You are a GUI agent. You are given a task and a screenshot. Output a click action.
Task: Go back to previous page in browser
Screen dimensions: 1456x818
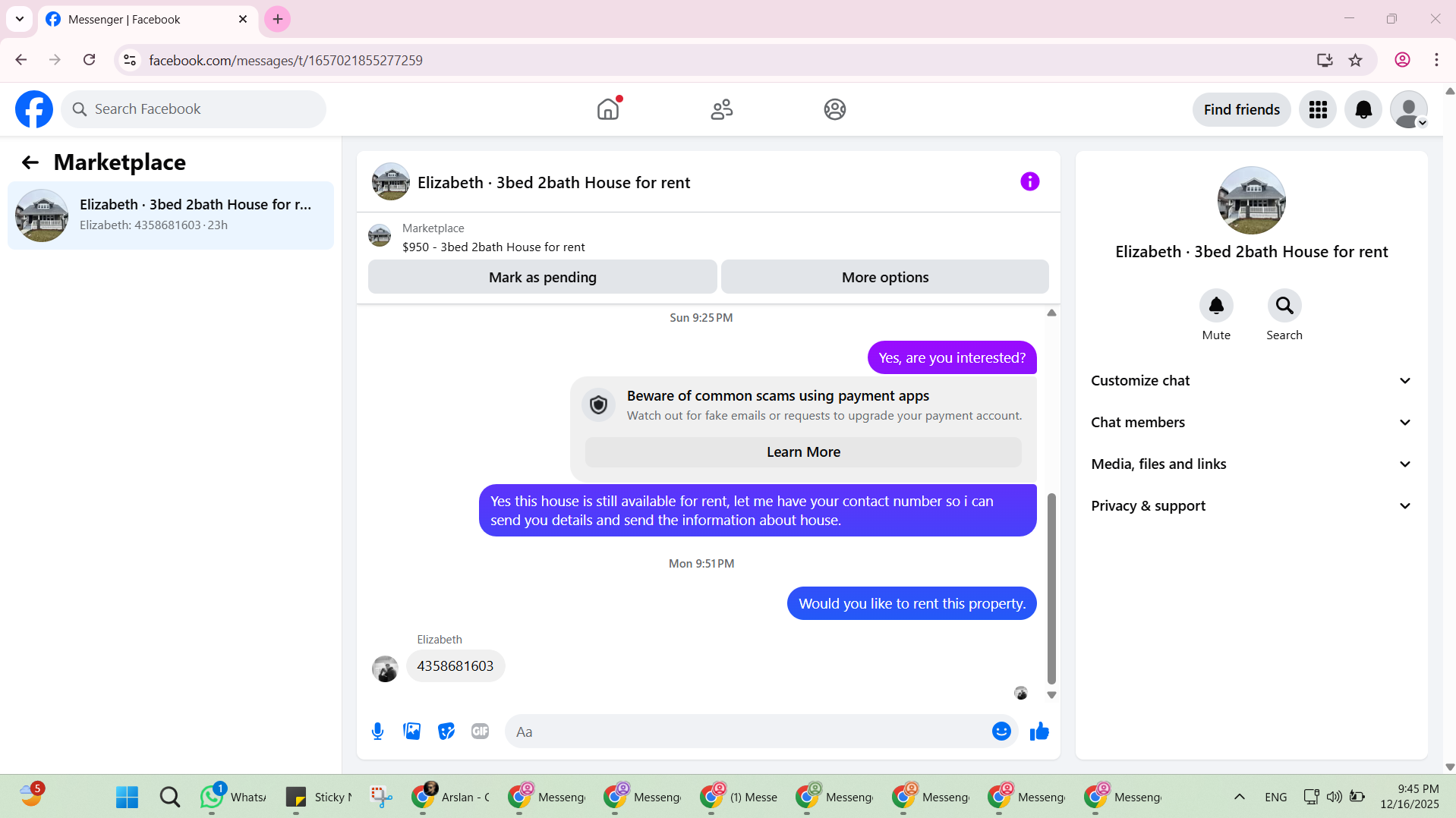pyautogui.click(x=21, y=60)
